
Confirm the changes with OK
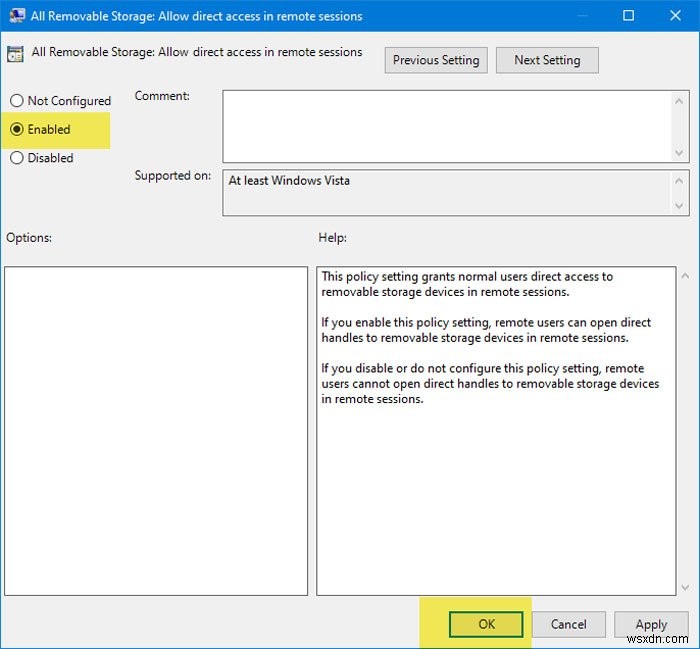click(486, 624)
